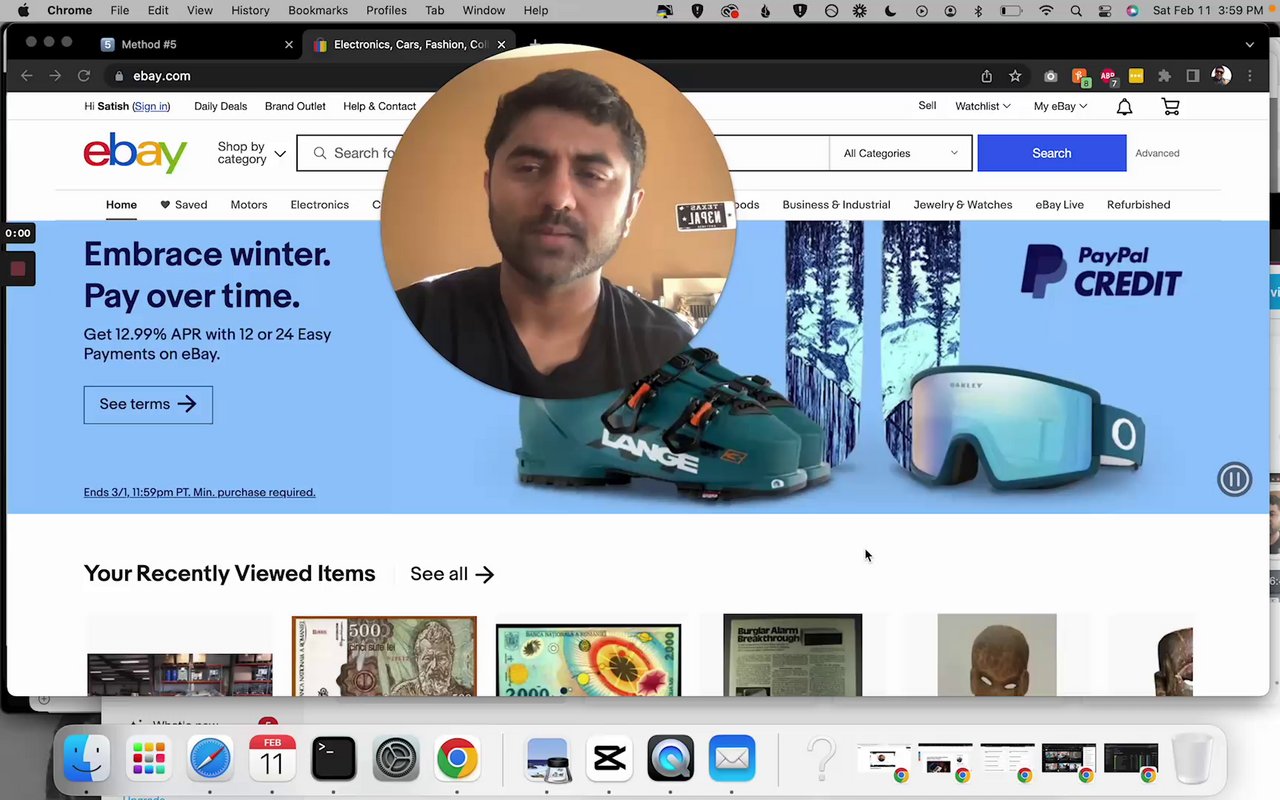Open the Profiles menu
Screen dimensions: 1280x800
coord(386,11)
